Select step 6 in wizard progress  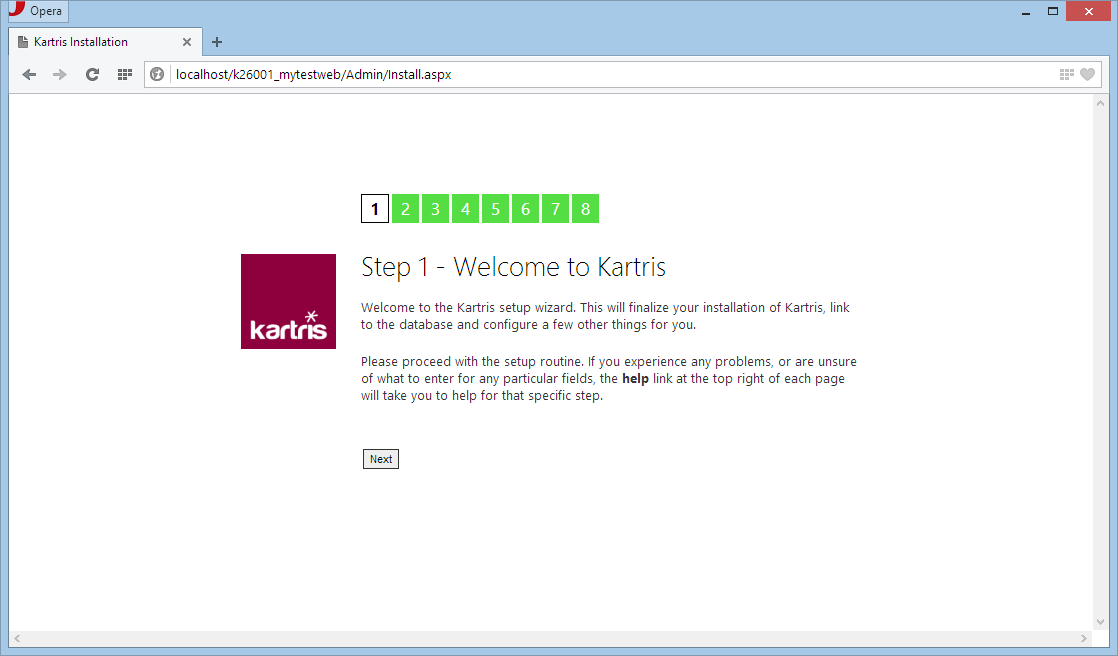525,209
